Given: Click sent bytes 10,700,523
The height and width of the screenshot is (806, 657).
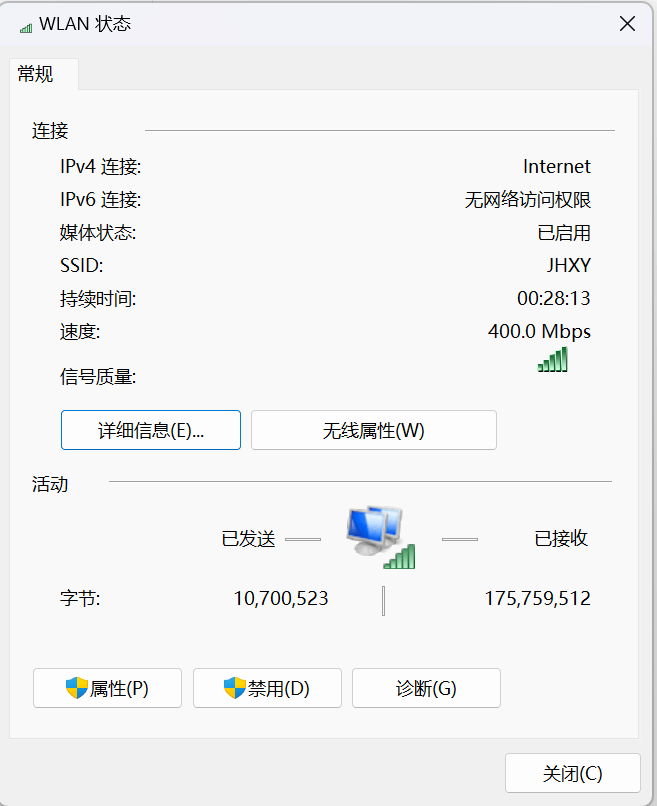Looking at the screenshot, I should click(281, 598).
